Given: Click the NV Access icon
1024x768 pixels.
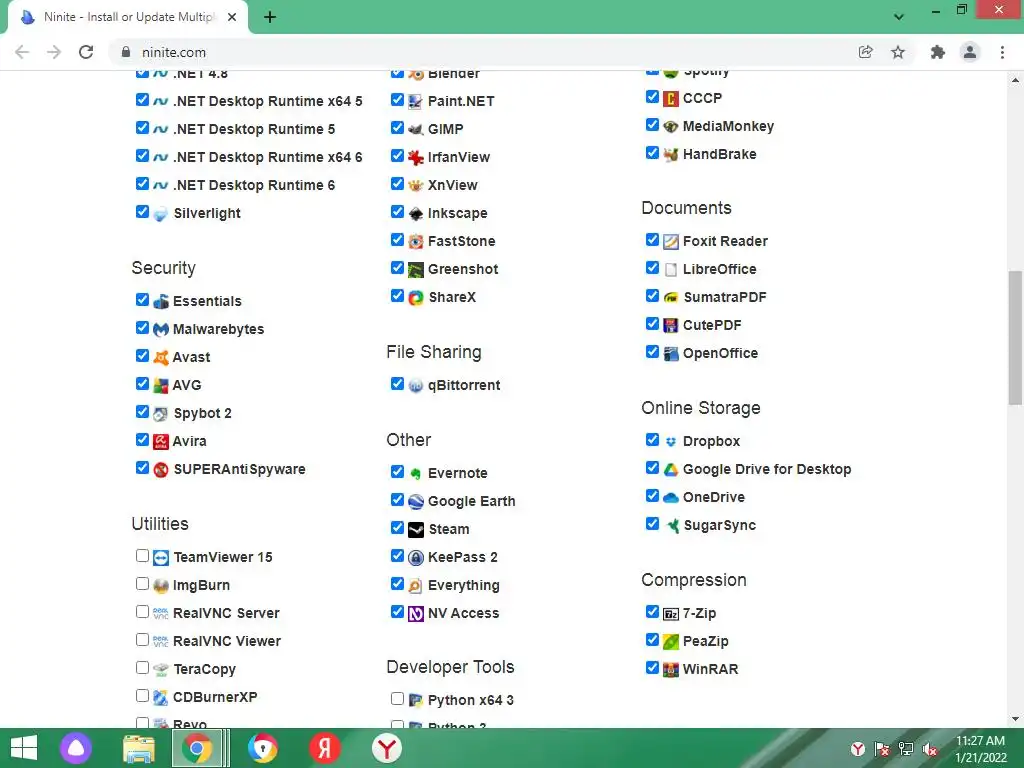Looking at the screenshot, I should coord(416,615).
